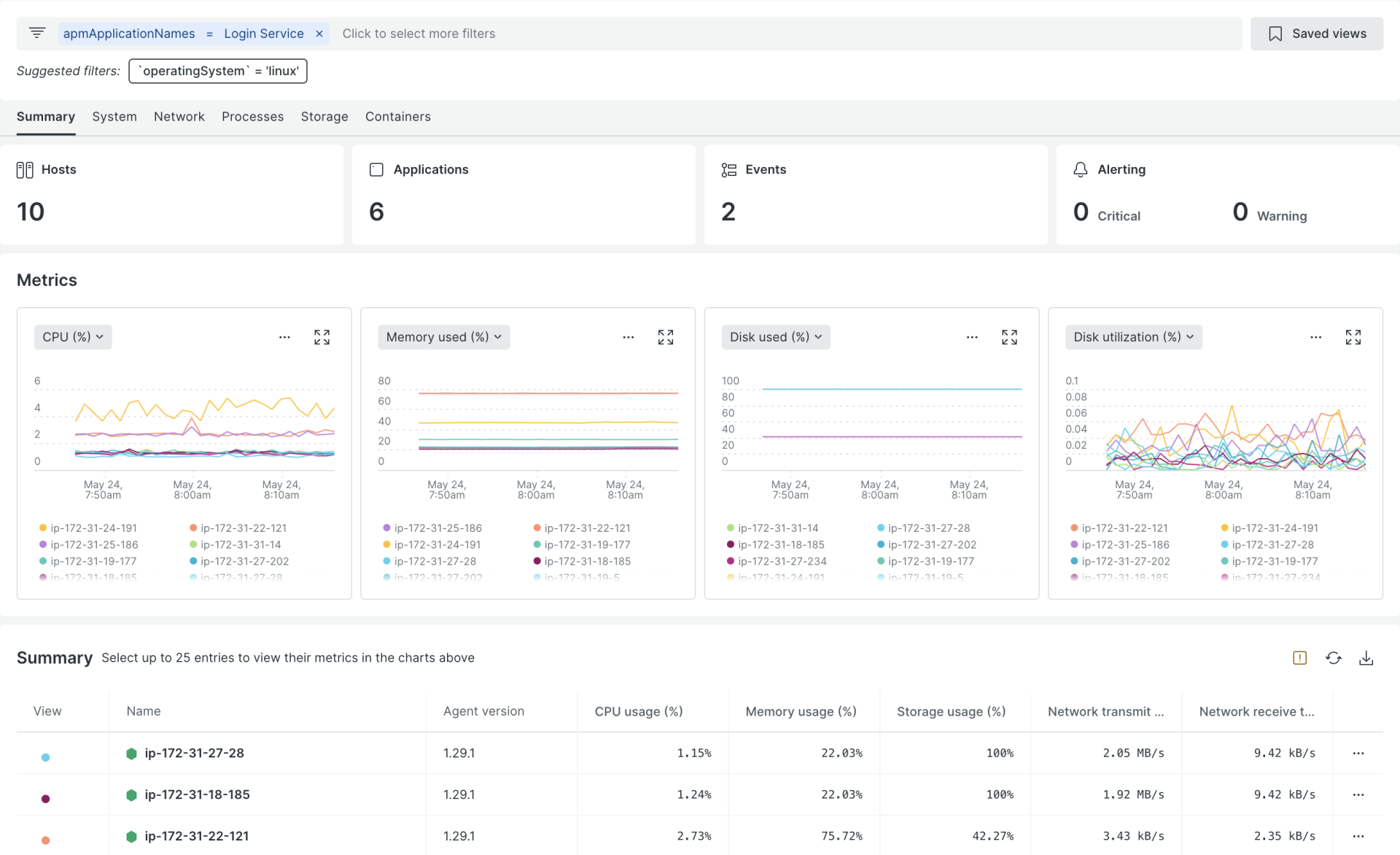The height and width of the screenshot is (855, 1400).
Task: Open the Disk utilization (%) metric dropdown
Action: 1132,337
